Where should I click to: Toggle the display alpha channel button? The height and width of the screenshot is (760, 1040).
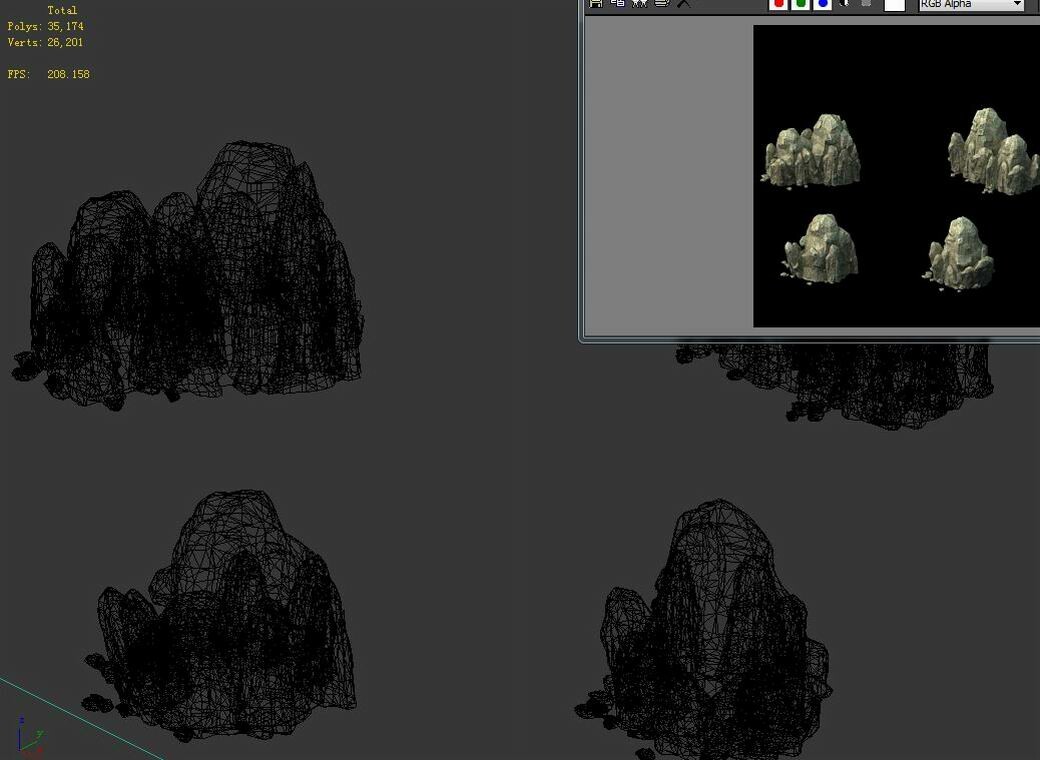click(844, 3)
